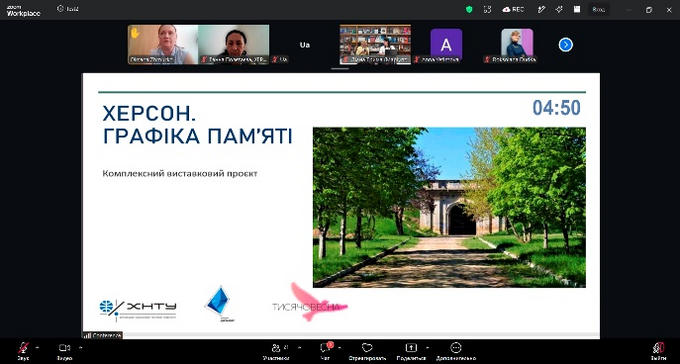This screenshot has width=680, height=364.
Task: Select the library room video thumbnail
Action: pyautogui.click(x=376, y=45)
